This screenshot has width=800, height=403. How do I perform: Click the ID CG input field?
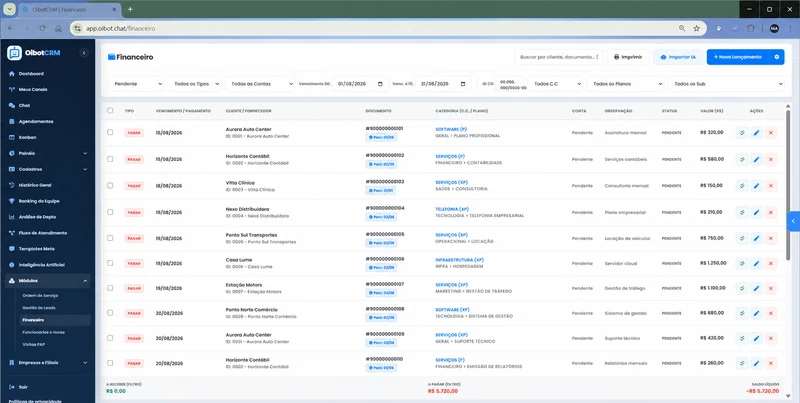coord(510,84)
